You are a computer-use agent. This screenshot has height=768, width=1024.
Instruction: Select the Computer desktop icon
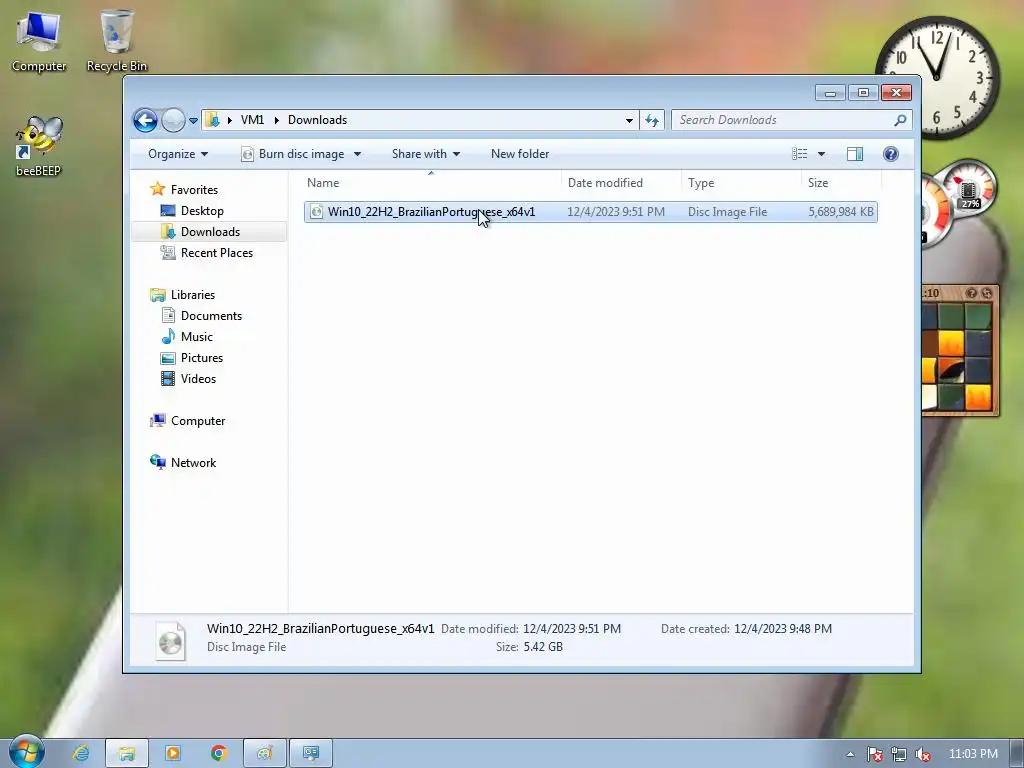[x=39, y=41]
